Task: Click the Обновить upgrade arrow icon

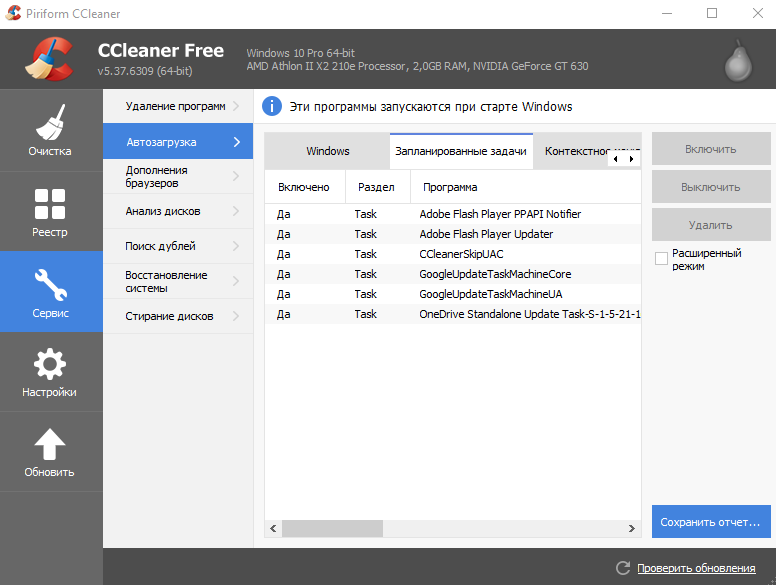Action: click(x=49, y=443)
